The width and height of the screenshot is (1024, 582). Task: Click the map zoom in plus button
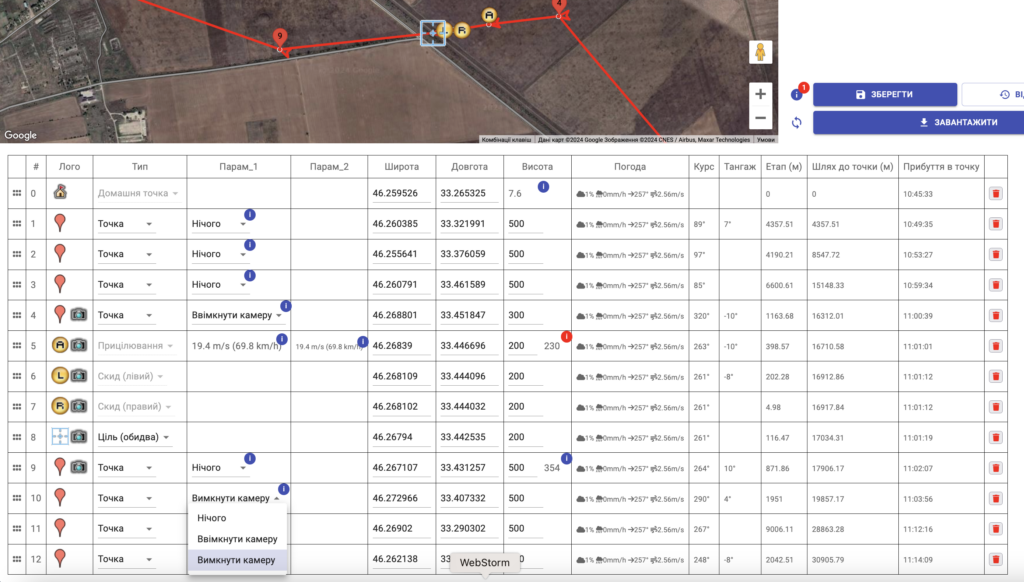point(760,94)
